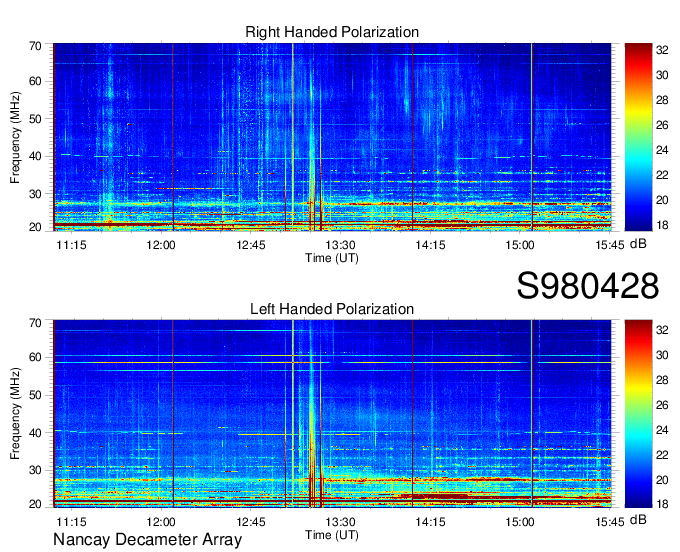Image resolution: width=680 pixels, height=552 pixels.
Task: Click the 12:45 time tick under Left Handed plot
Action: (251, 522)
